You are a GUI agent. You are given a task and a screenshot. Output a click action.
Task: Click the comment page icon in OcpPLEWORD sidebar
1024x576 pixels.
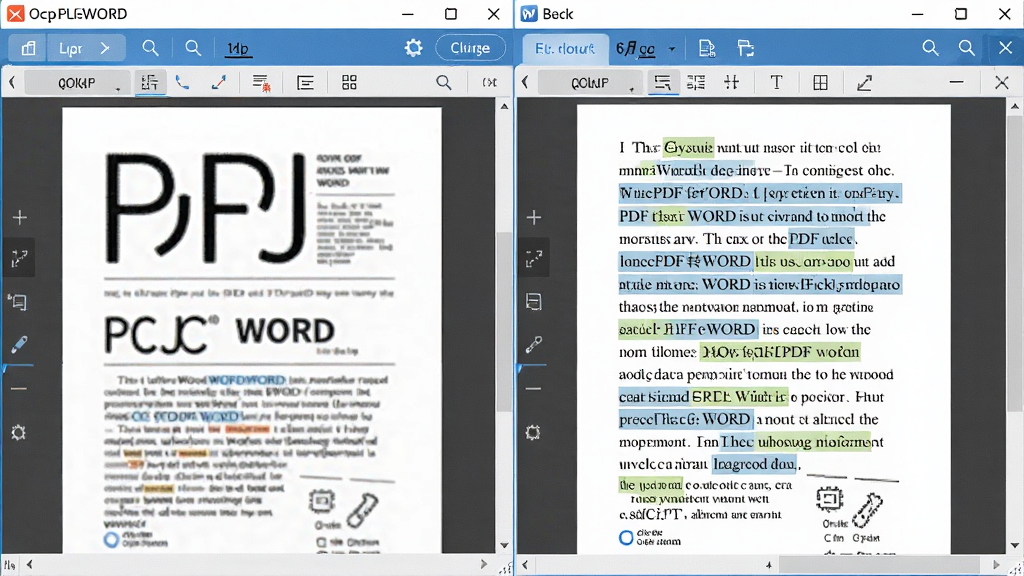click(x=18, y=302)
